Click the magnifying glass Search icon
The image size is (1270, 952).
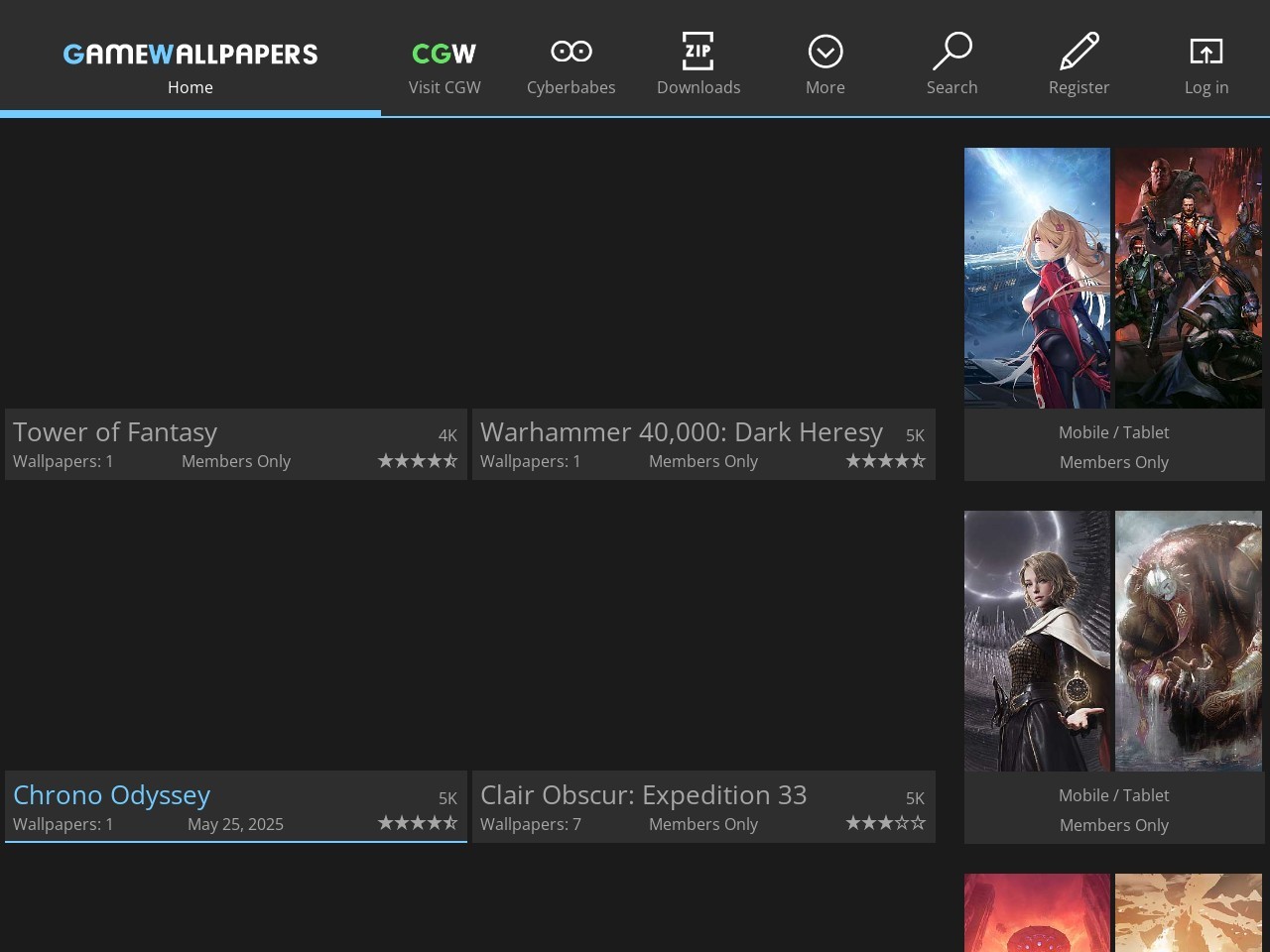pyautogui.click(x=952, y=51)
